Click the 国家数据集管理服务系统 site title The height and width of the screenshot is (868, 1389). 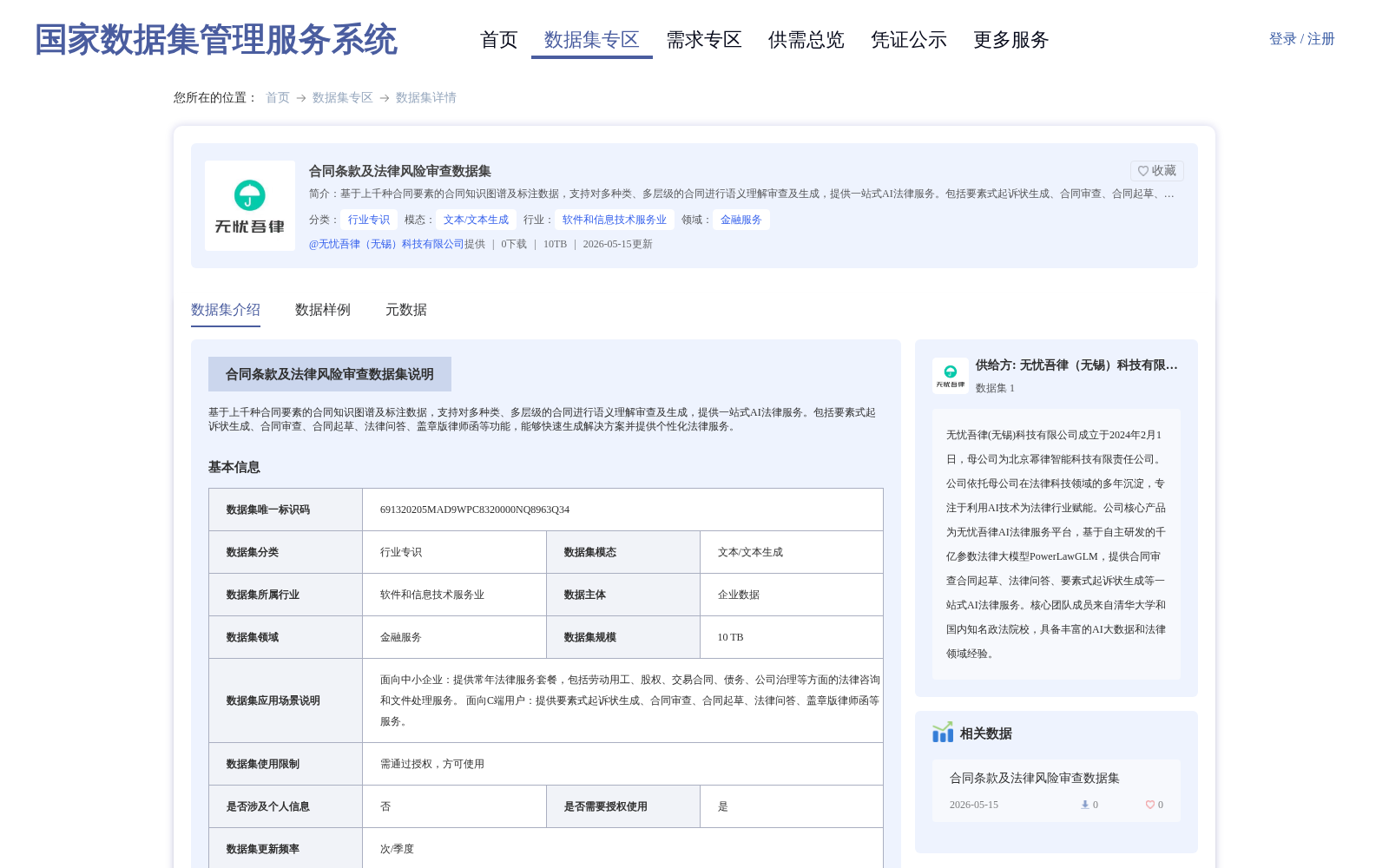point(215,40)
